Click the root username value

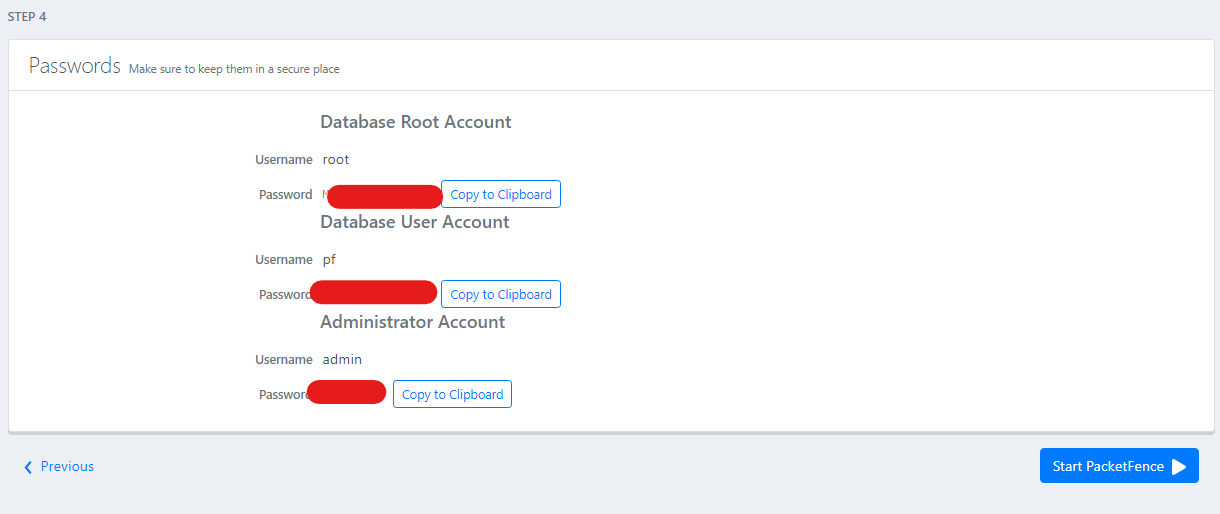point(336,159)
